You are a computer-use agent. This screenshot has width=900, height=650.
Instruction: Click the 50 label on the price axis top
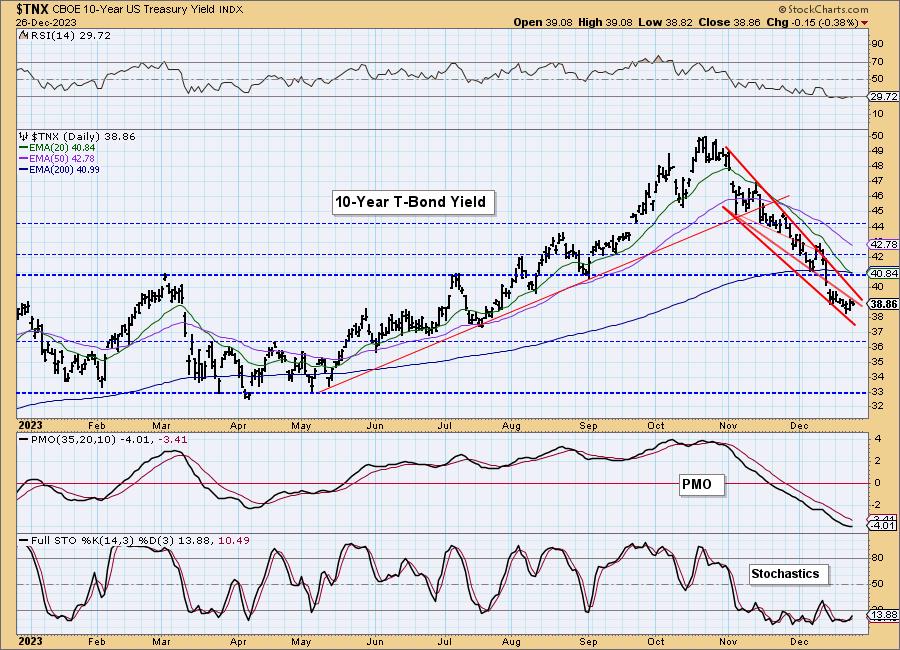[877, 136]
